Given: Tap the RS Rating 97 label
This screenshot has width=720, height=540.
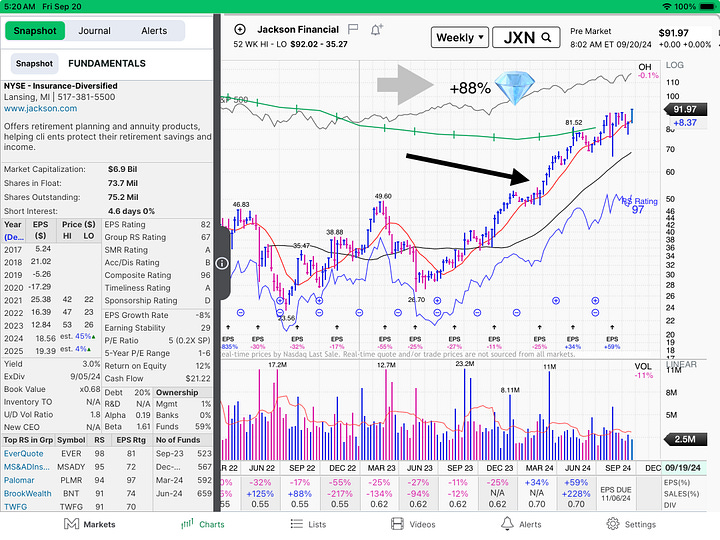Looking at the screenshot, I should click(640, 205).
